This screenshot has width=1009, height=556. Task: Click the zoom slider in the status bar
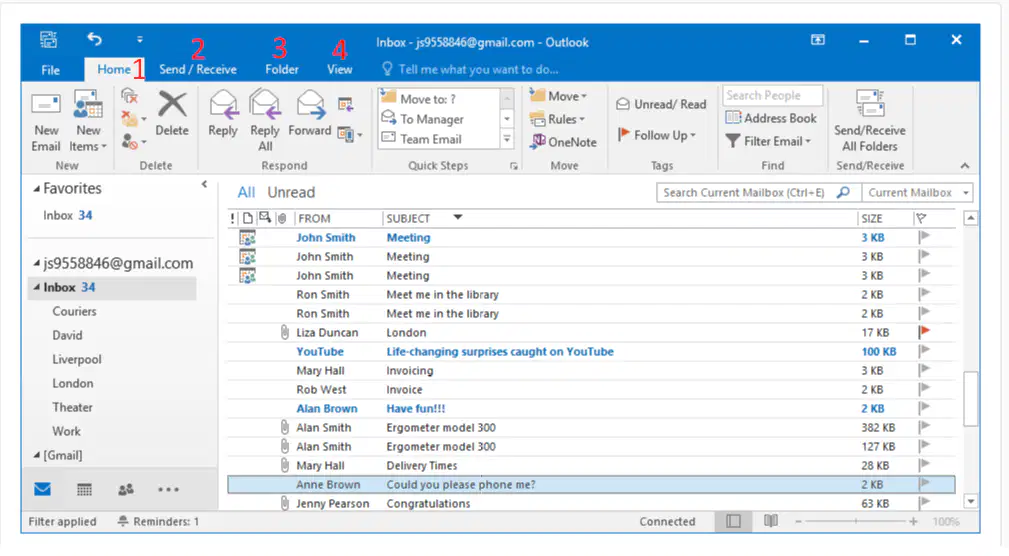coord(856,521)
